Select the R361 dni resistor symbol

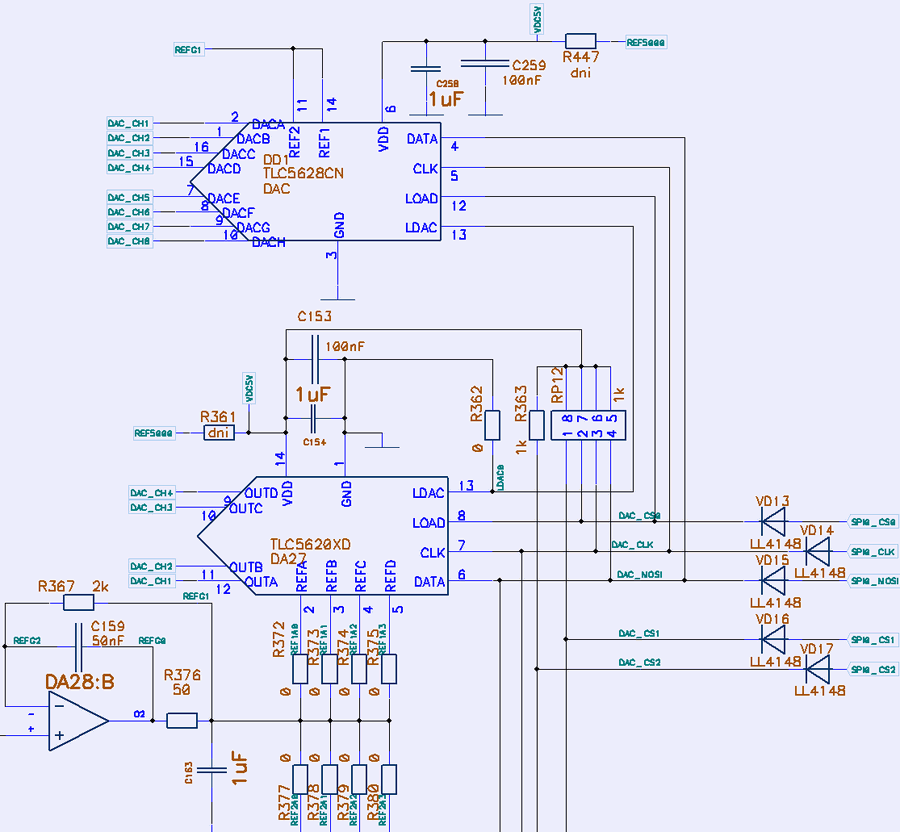click(218, 433)
